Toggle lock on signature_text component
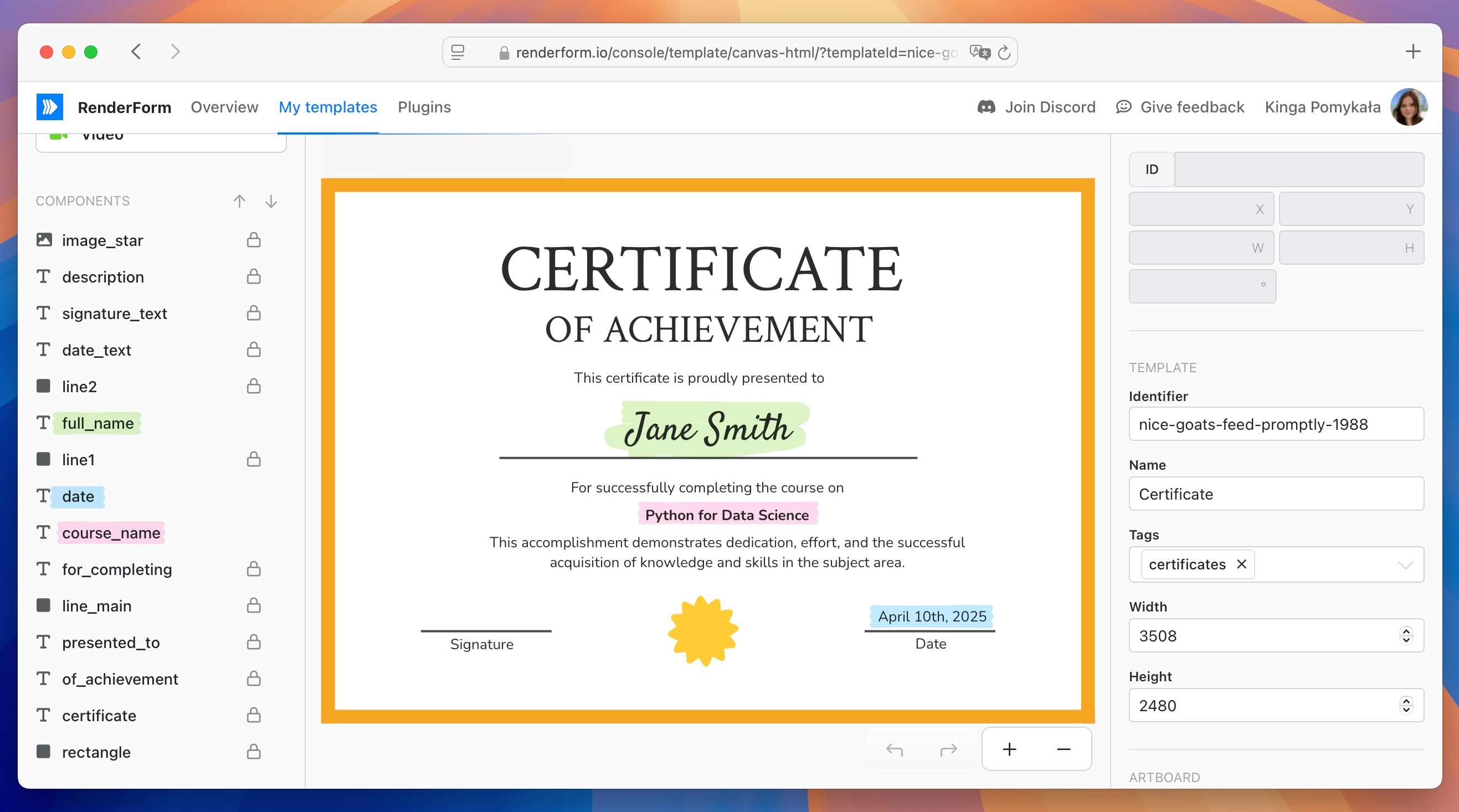The image size is (1459, 812). point(254,313)
